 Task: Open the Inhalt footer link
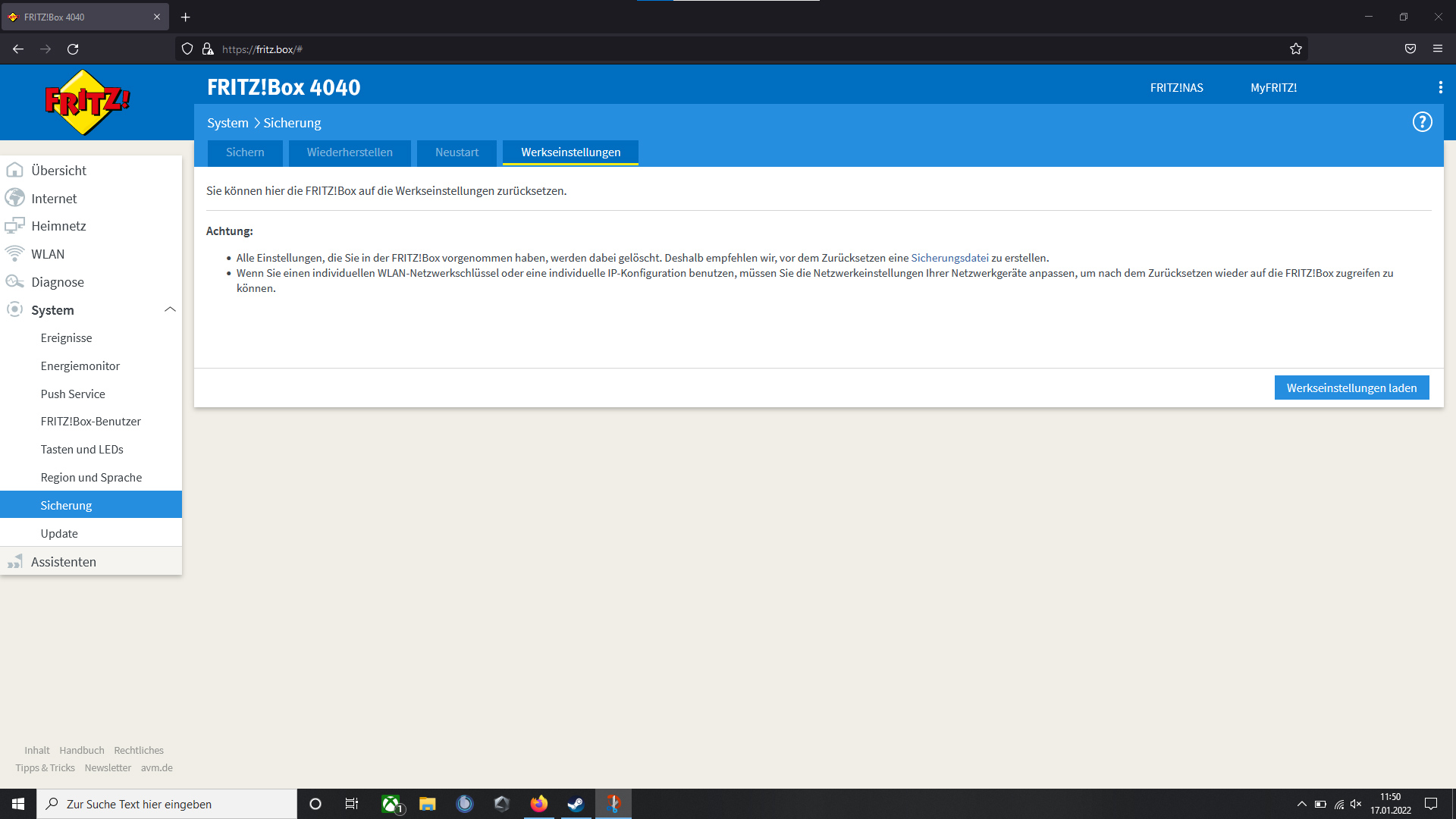click(37, 750)
